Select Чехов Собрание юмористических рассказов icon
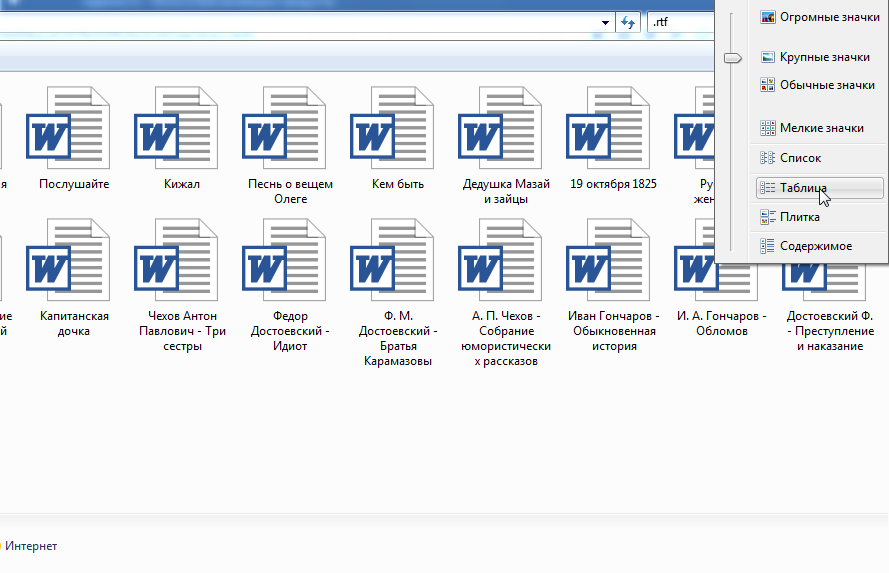The image size is (889, 573). [500, 260]
